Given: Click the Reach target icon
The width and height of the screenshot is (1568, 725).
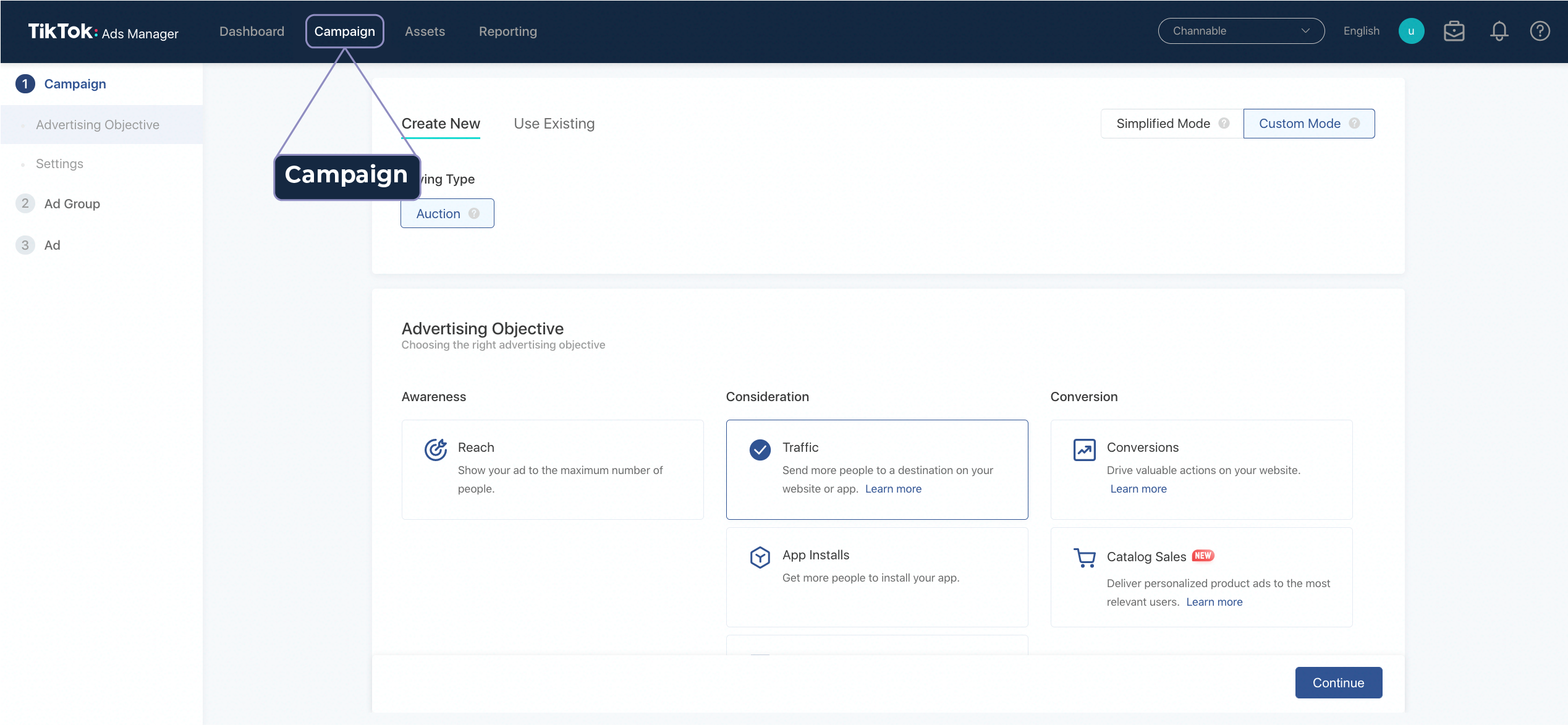Looking at the screenshot, I should (x=436, y=449).
